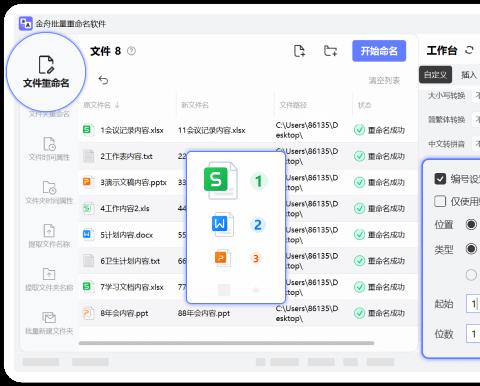The image size is (480, 386).
Task: Click the 大小写转换 label
Action: (x=446, y=96)
